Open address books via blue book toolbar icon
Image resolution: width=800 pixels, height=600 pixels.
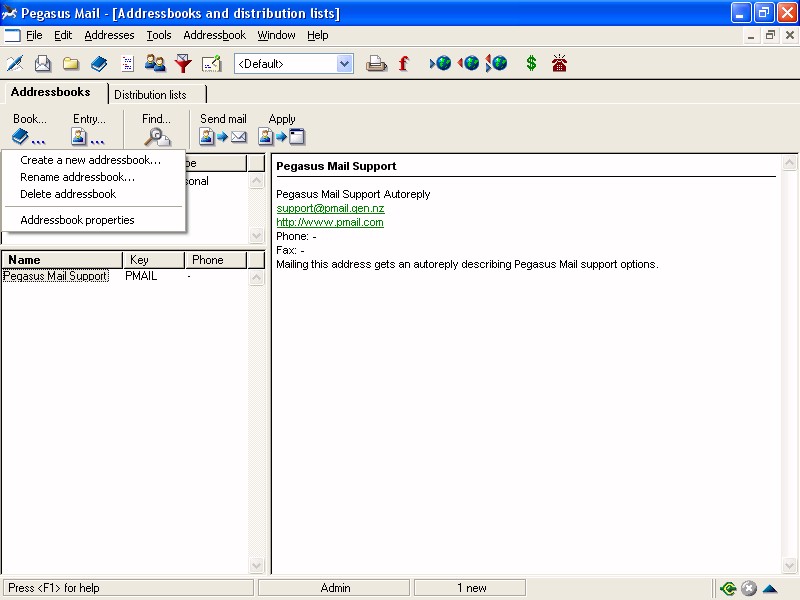point(99,64)
